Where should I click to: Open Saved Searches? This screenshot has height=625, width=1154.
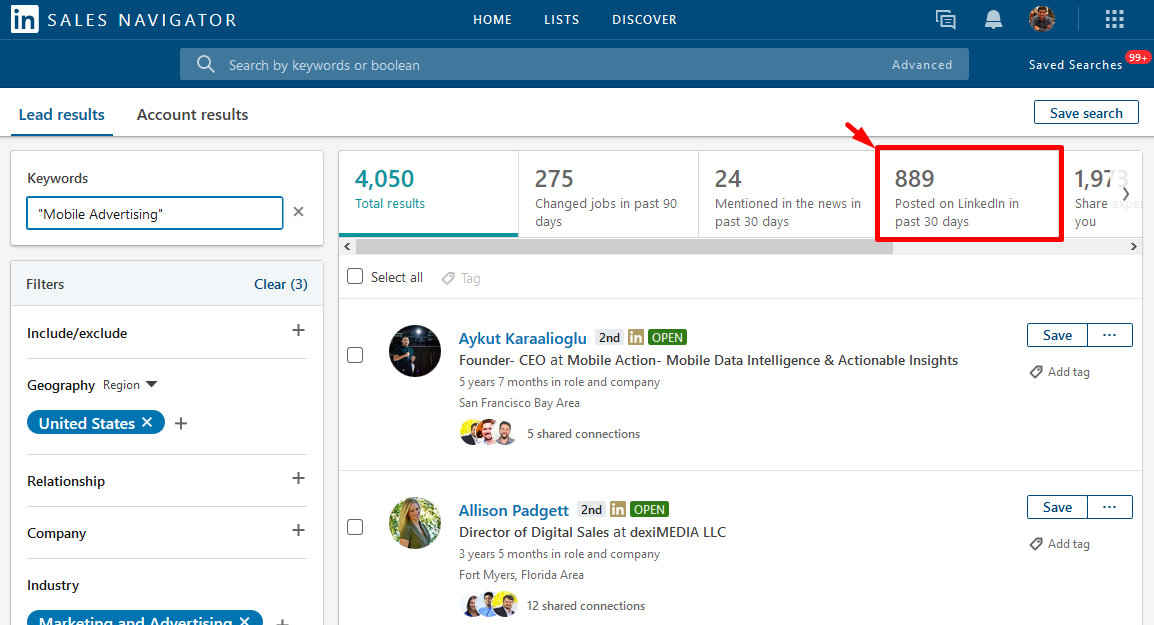1075,65
